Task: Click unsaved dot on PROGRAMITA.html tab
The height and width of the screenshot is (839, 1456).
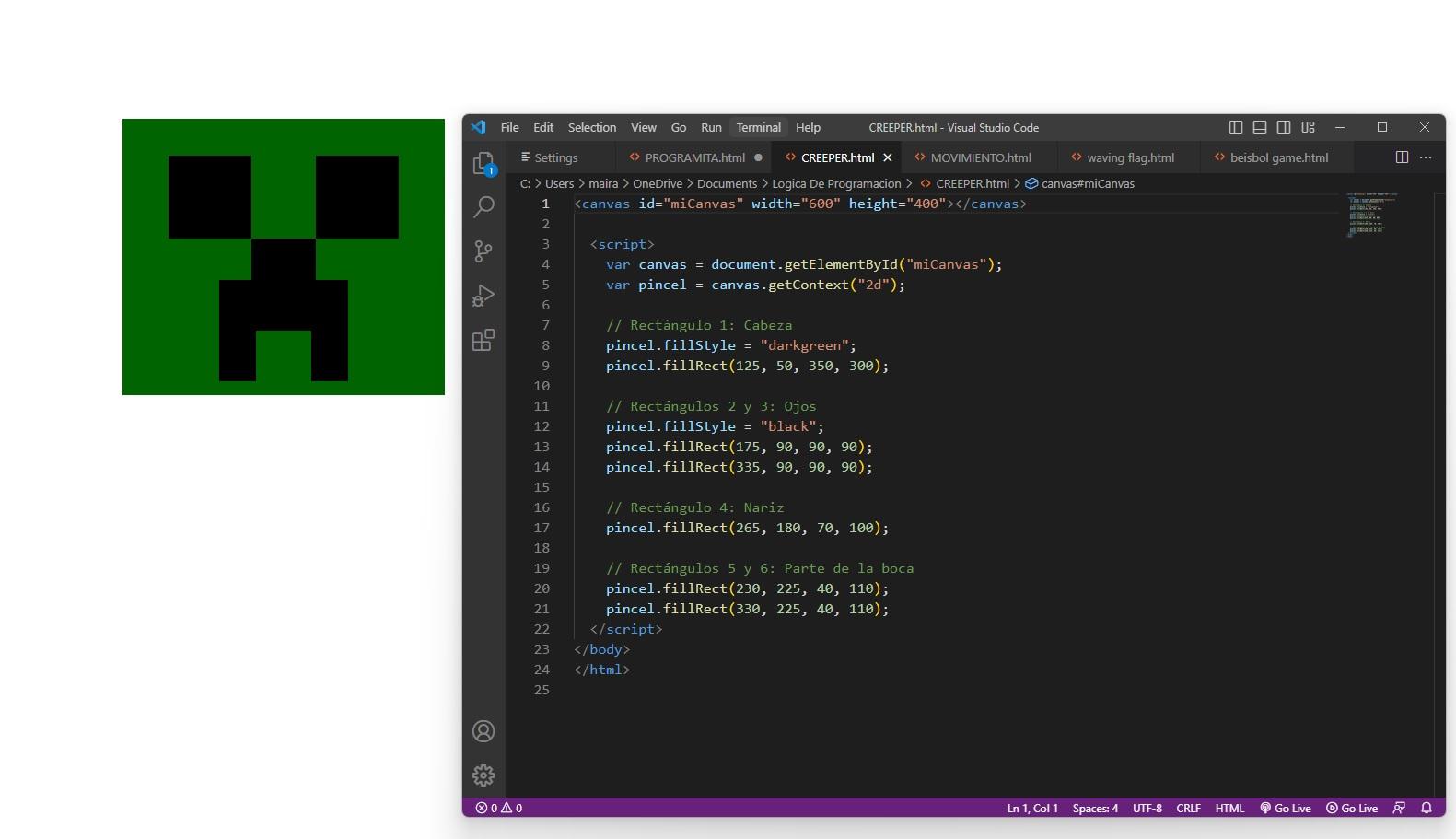Action: pos(758,157)
